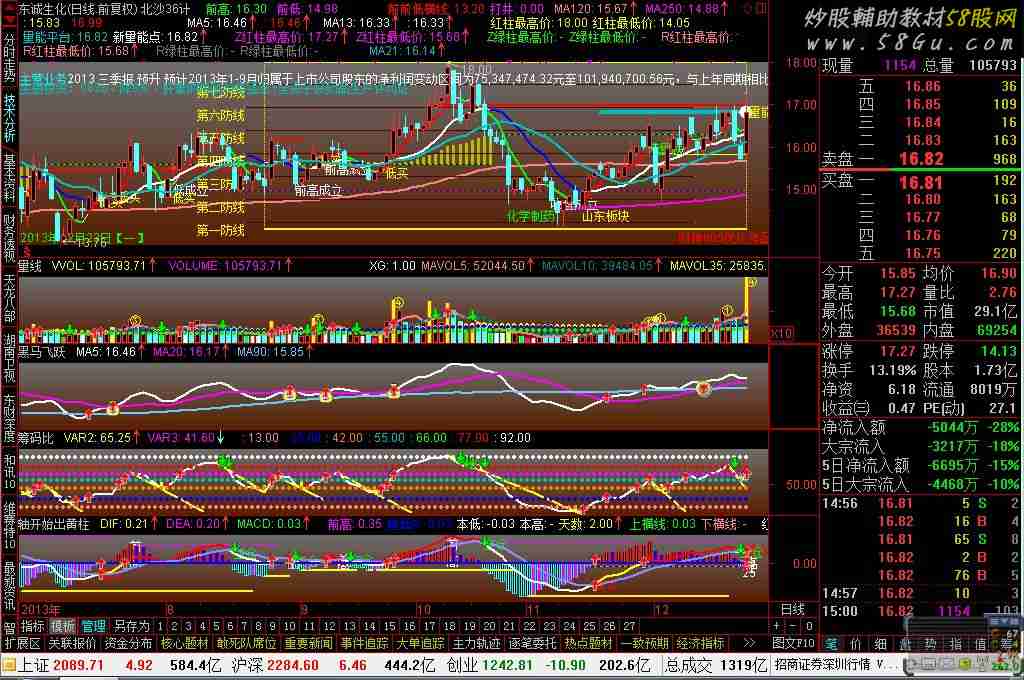Click the 卖盘 一 ask price 16.82
This screenshot has height=680, width=1024.
[x=921, y=159]
